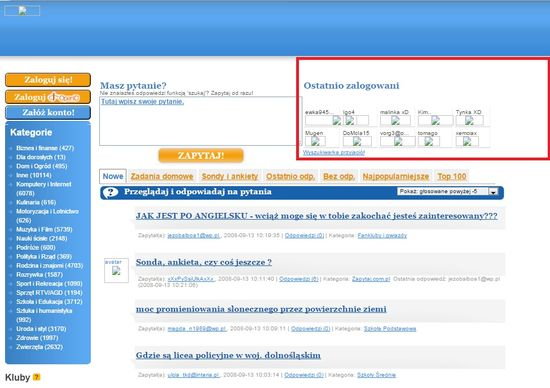Open malinka xD user avatar
Viewport: 550px width, 388px height.
click(395, 121)
